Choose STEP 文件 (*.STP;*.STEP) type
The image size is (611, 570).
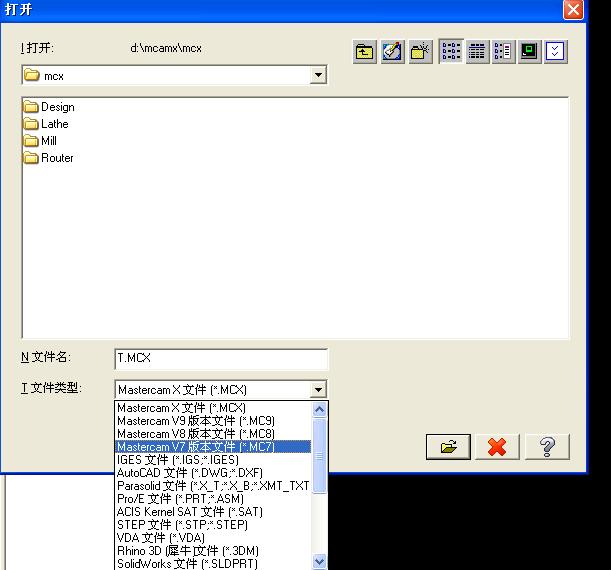pyautogui.click(x=213, y=525)
